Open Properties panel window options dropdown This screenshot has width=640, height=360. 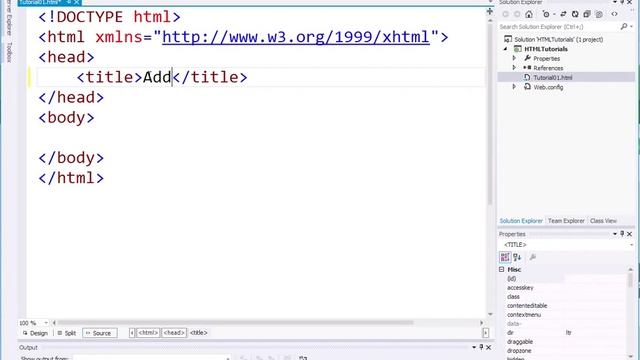pos(615,234)
